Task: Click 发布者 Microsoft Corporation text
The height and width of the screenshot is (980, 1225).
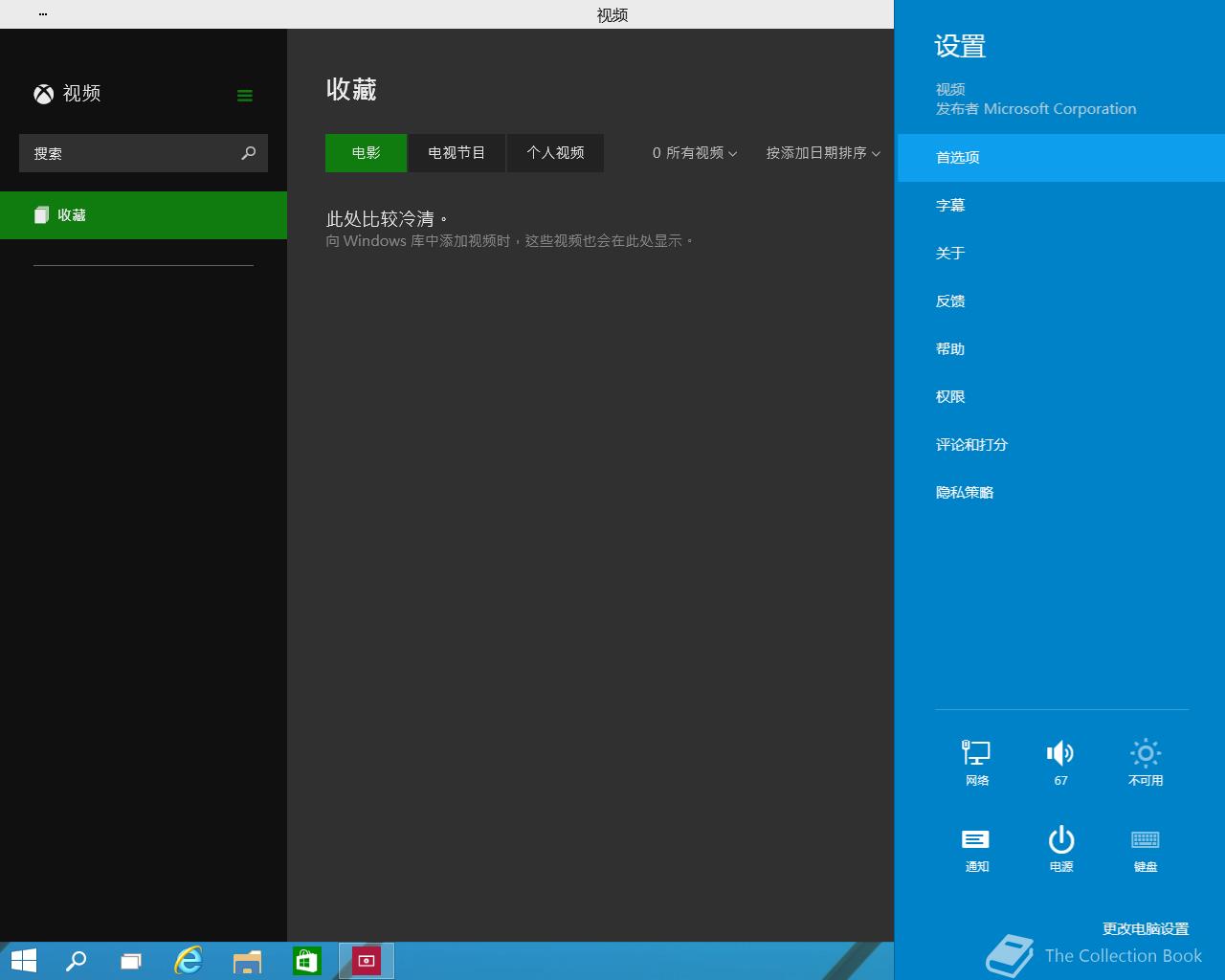Action: tap(1036, 109)
